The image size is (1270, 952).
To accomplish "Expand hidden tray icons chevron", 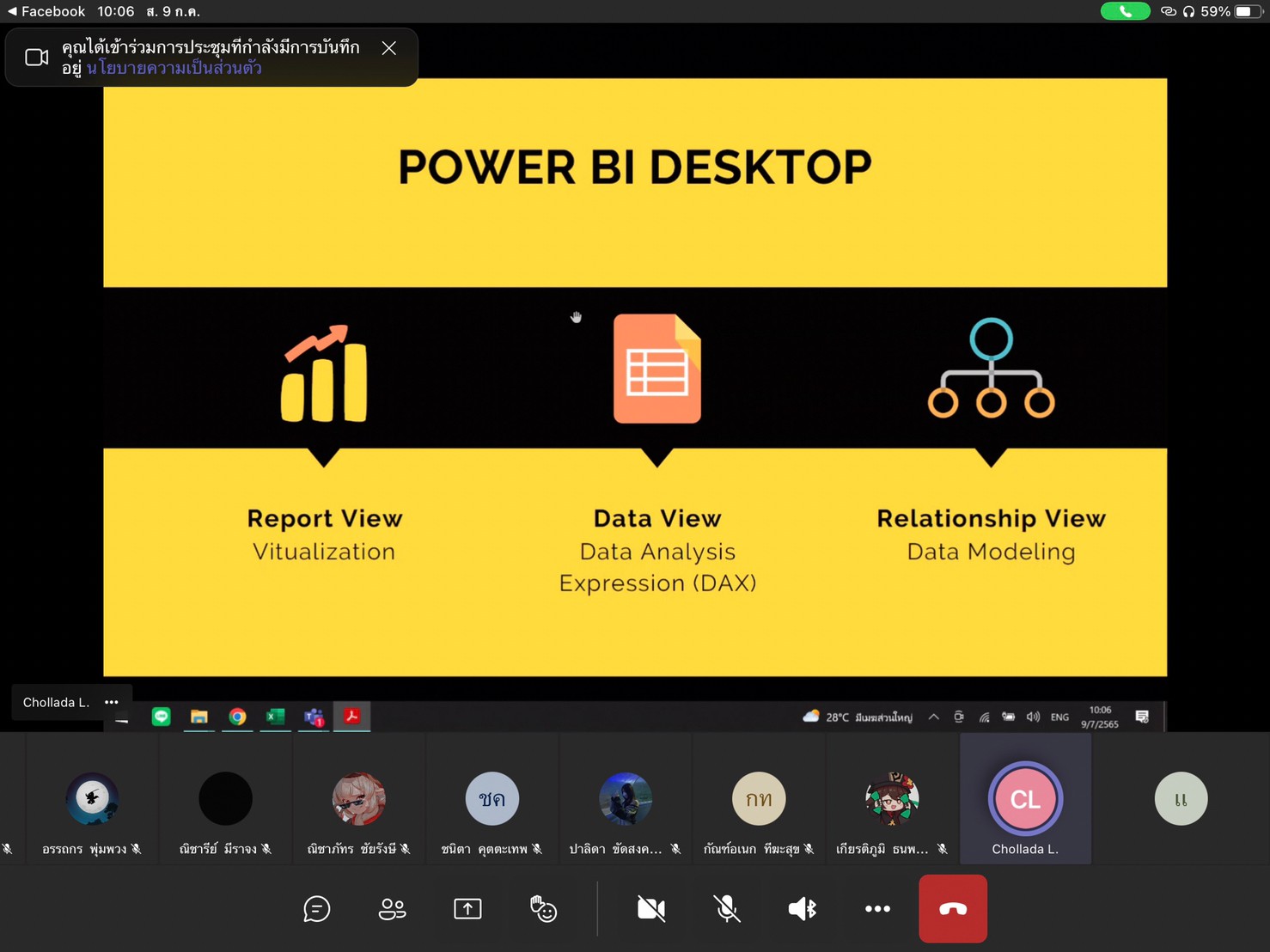I will pos(933,717).
